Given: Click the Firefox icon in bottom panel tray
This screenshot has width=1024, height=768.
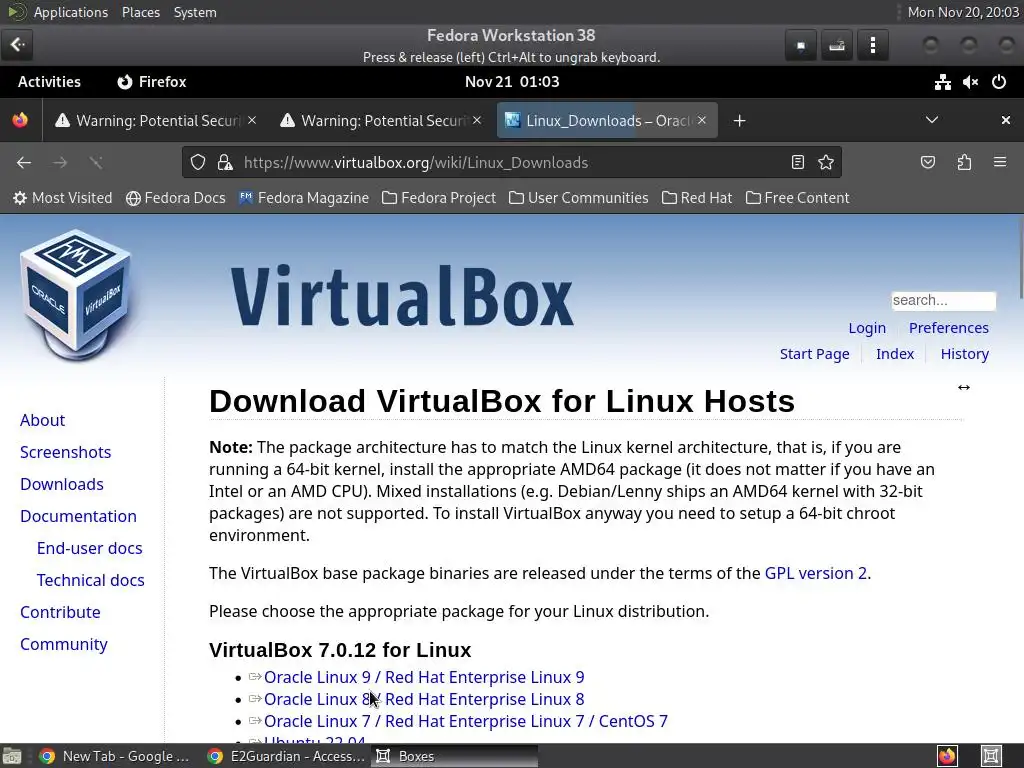Looking at the screenshot, I should (947, 756).
